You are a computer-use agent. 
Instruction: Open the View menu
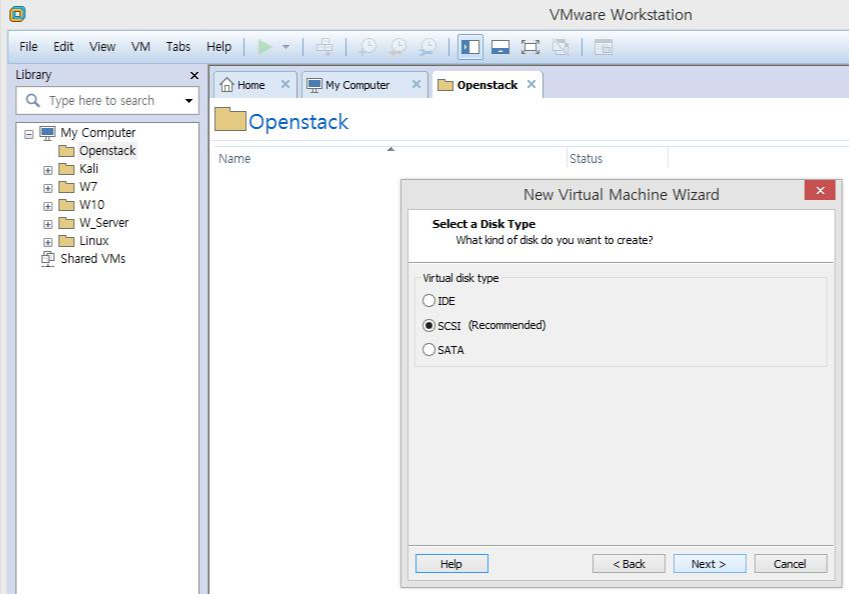102,47
